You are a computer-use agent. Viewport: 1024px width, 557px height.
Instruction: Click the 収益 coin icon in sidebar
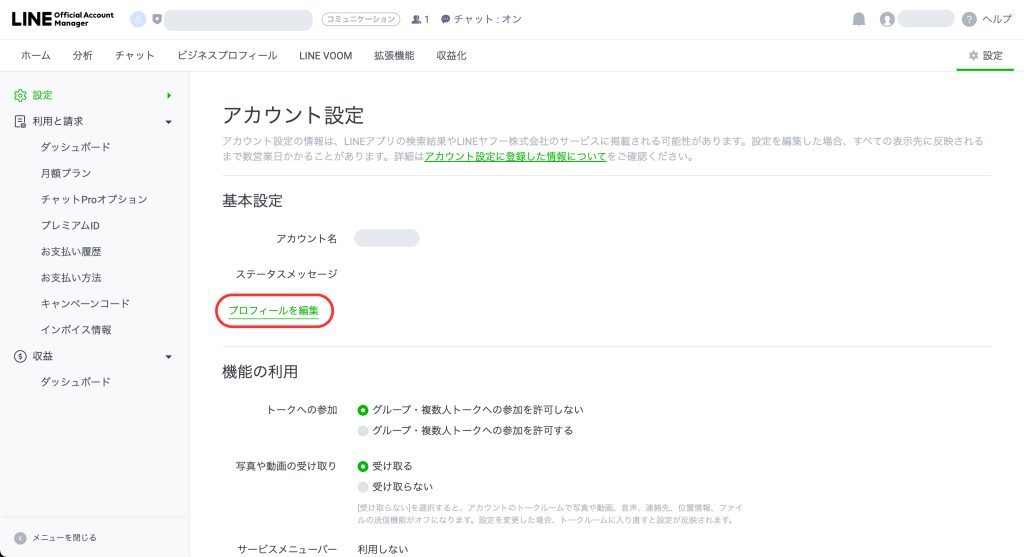(20, 356)
